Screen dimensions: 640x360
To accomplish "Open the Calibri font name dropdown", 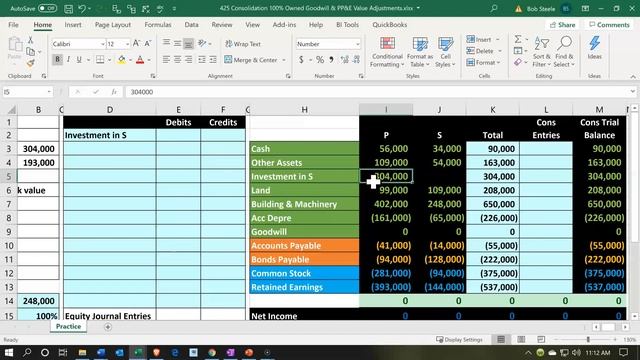I will pos(102,44).
